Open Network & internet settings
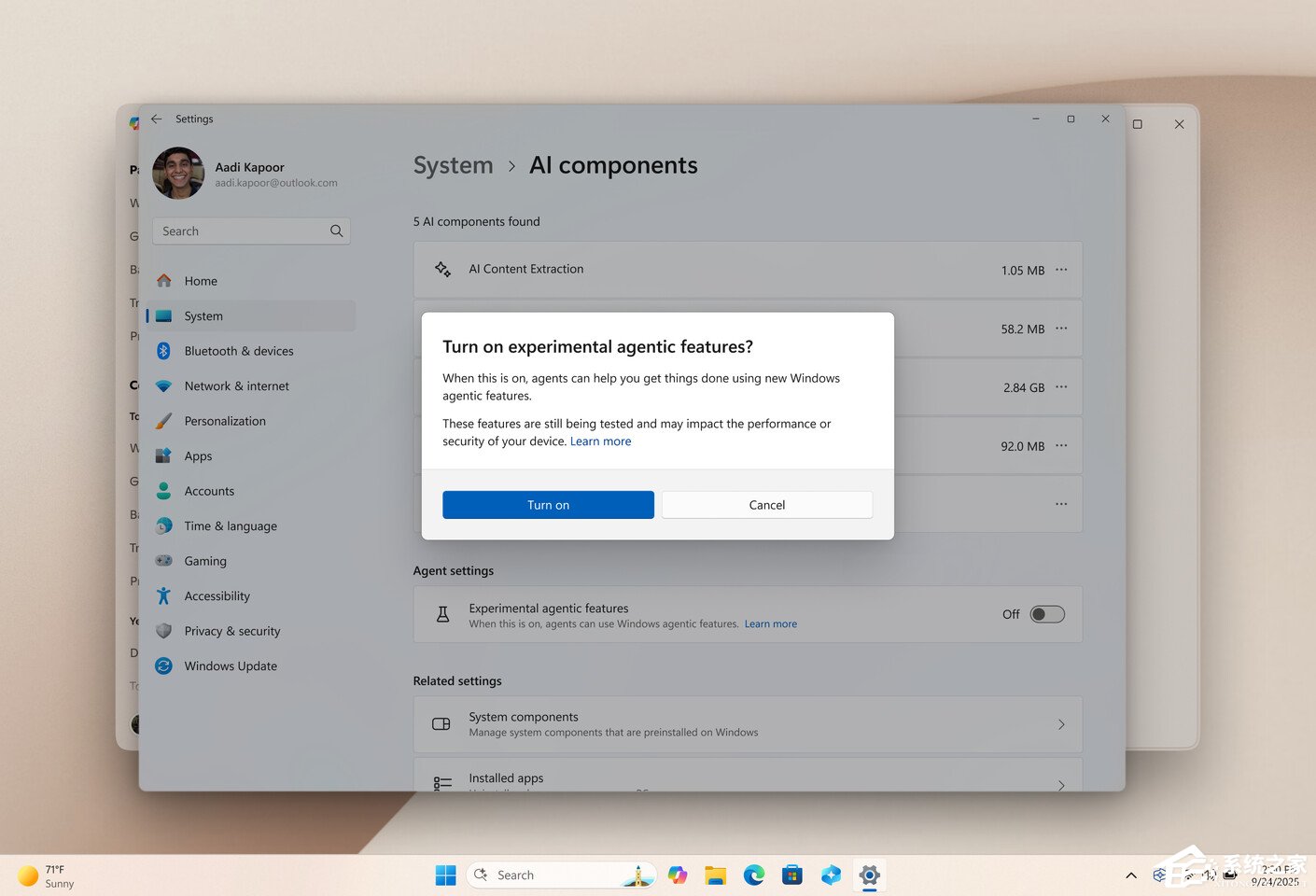This screenshot has width=1316, height=896. pyautogui.click(x=236, y=385)
